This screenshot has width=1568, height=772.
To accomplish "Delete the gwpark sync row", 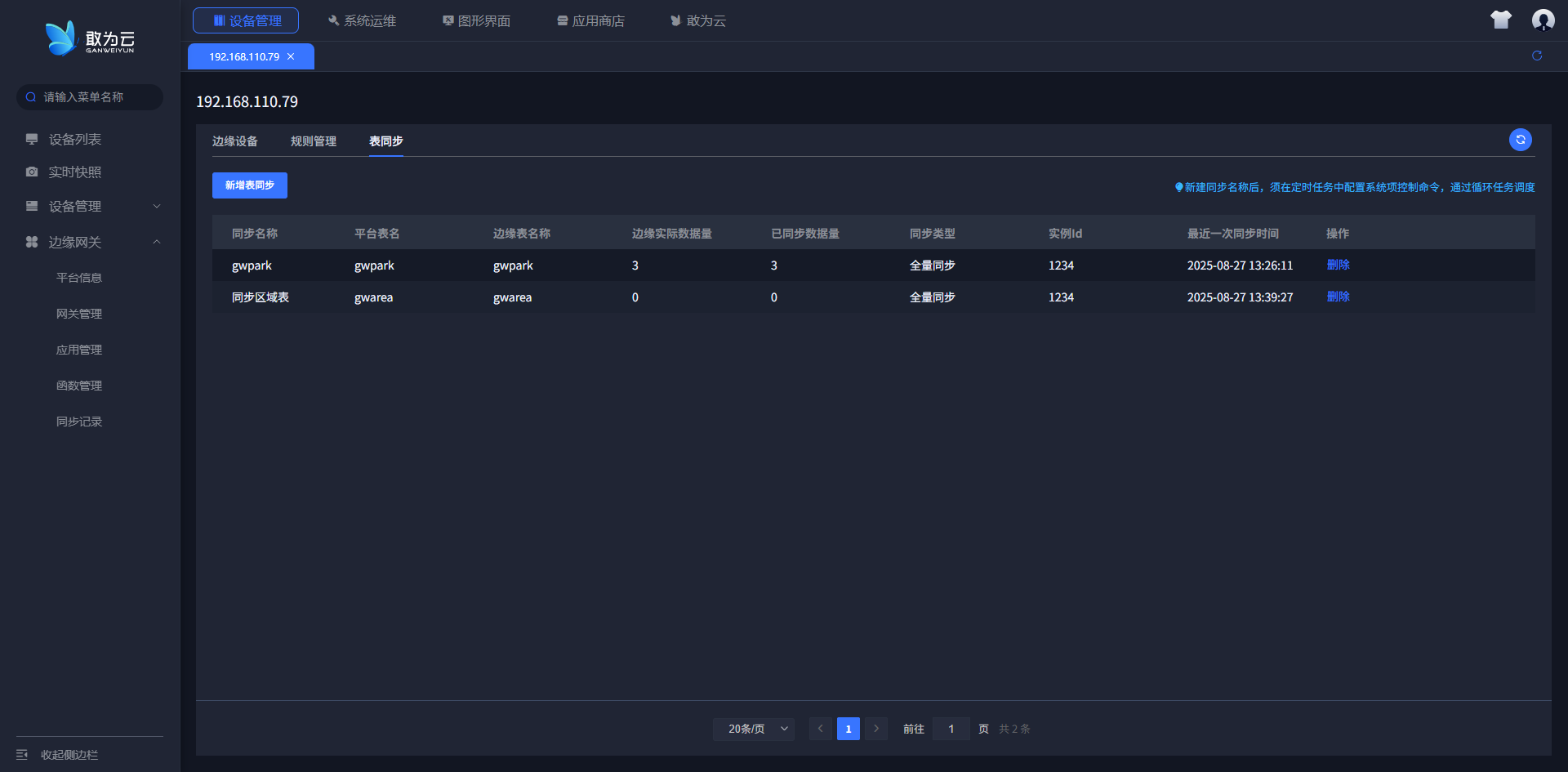I will (1338, 265).
